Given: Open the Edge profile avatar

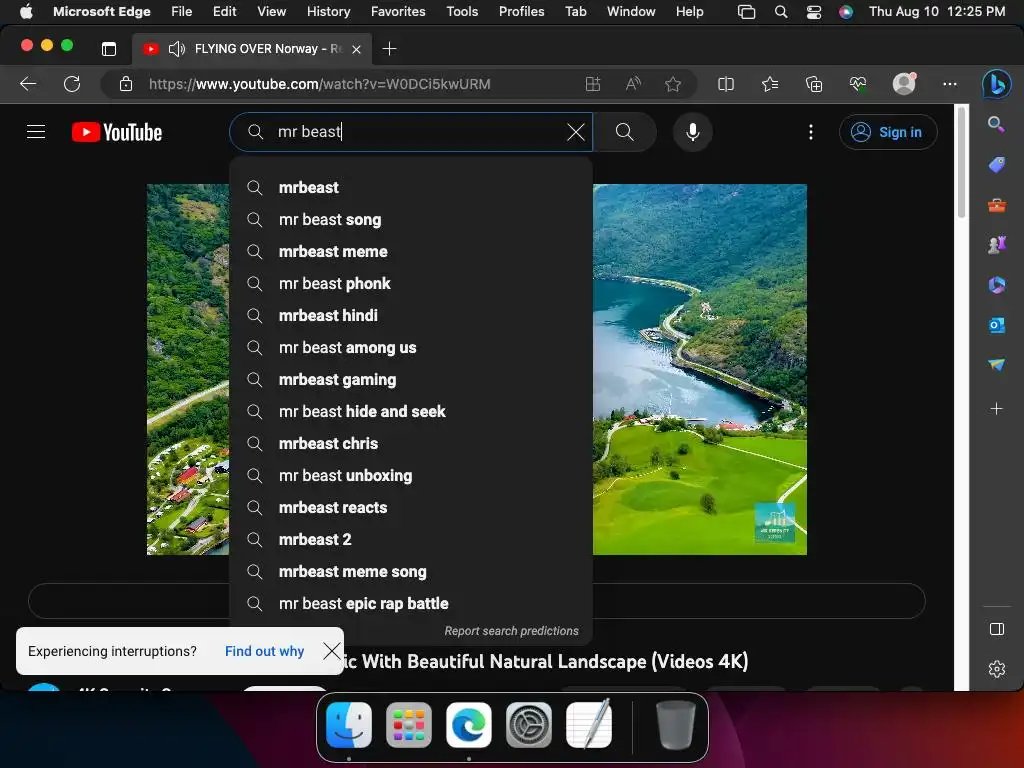Looking at the screenshot, I should 904,84.
